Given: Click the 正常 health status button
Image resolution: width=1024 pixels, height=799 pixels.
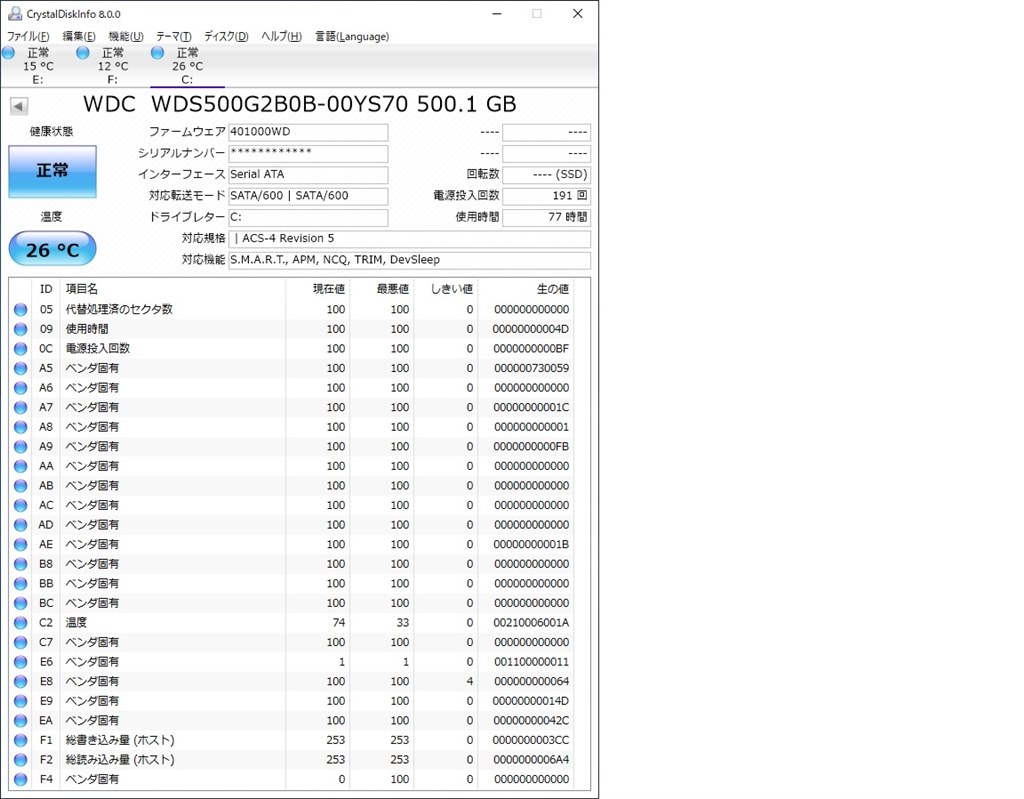Looking at the screenshot, I should pos(52,171).
